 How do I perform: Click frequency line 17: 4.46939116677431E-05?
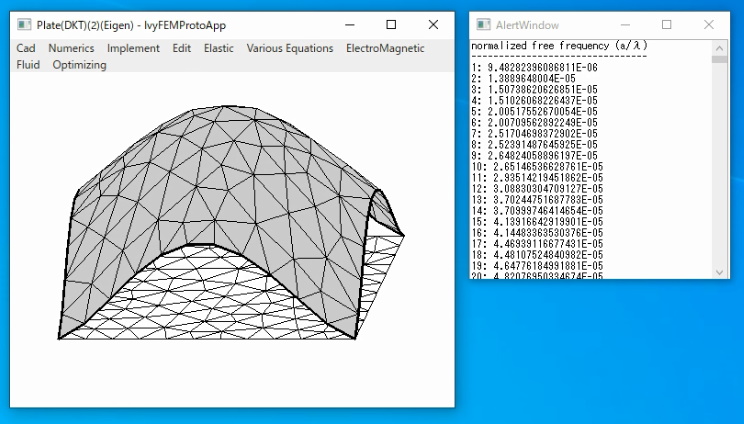click(x=537, y=244)
